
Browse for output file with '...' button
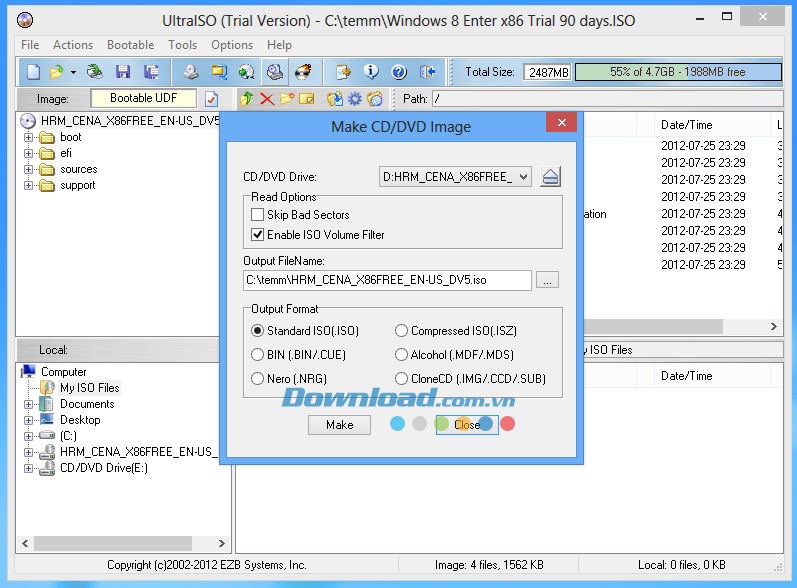[546, 281]
